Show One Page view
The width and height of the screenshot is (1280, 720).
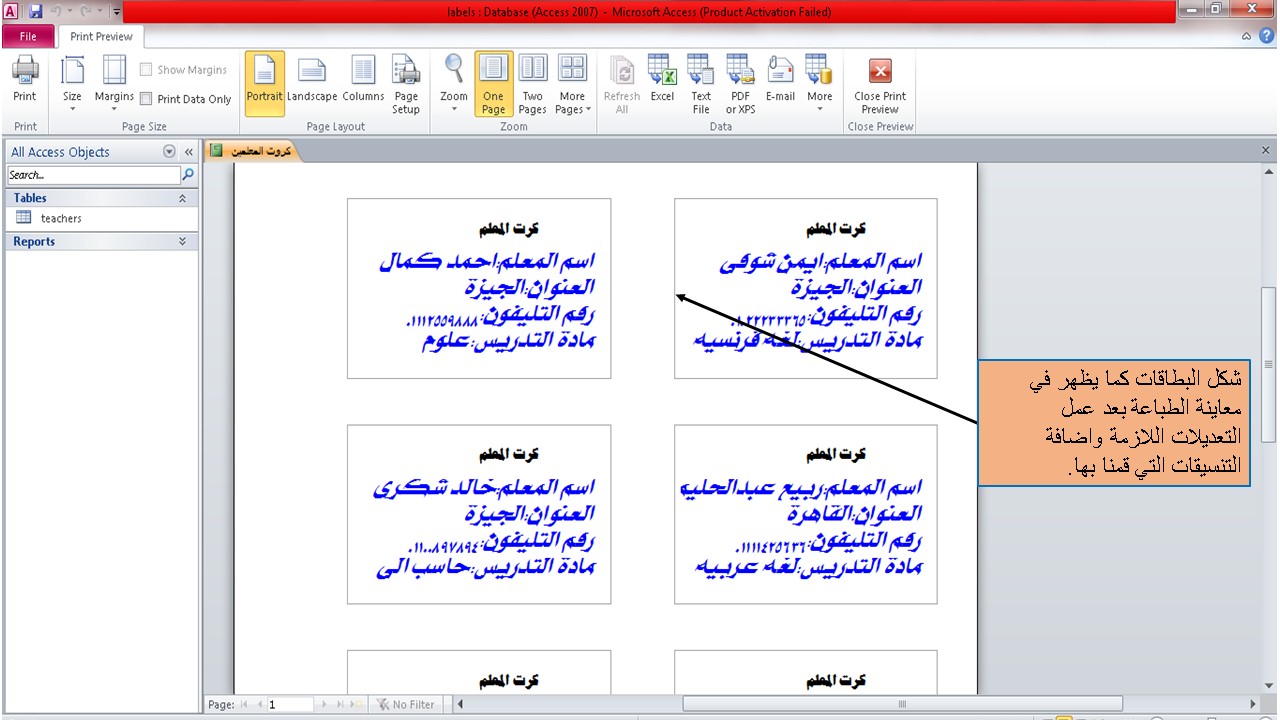494,83
